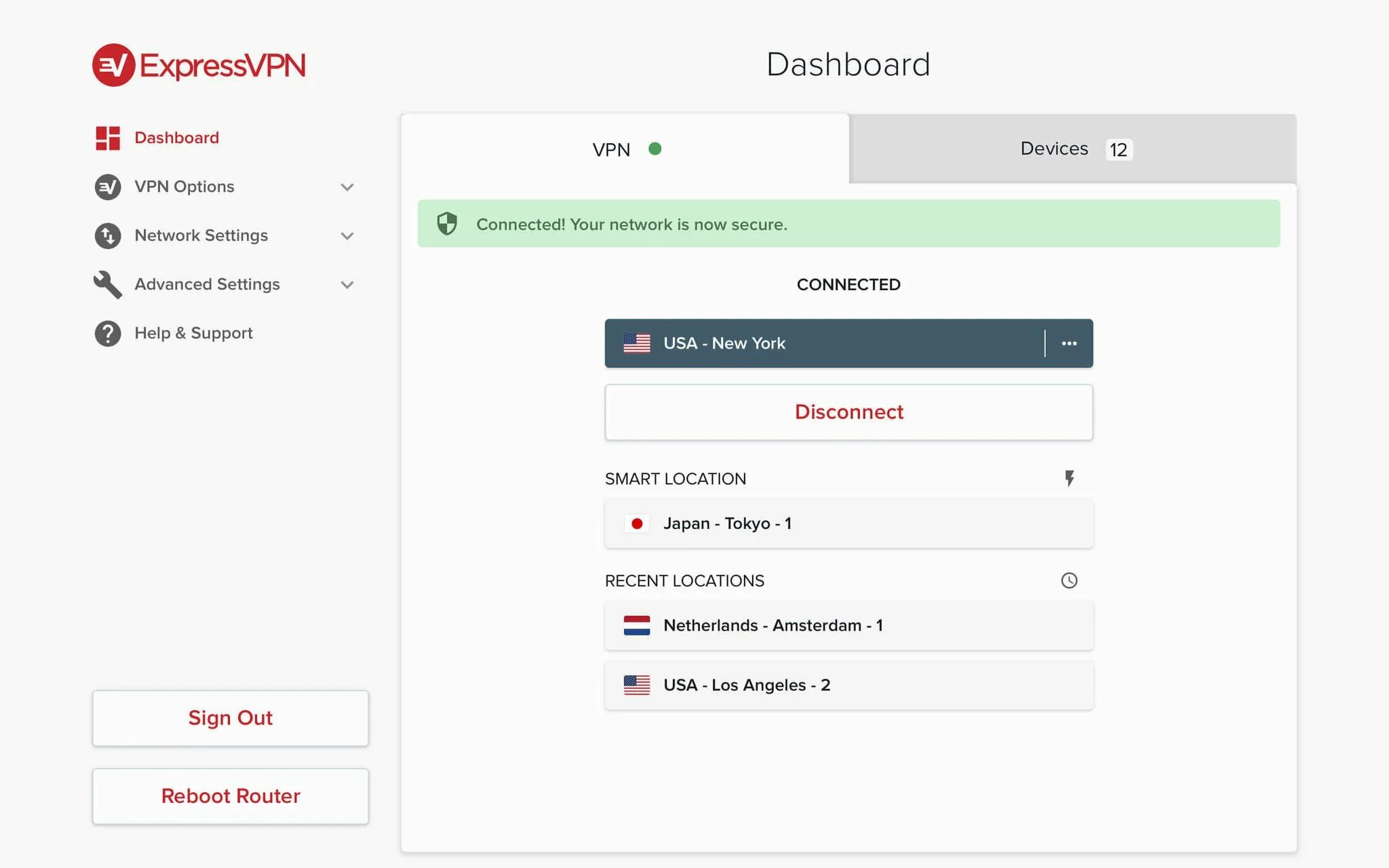Click the Disconnect button
The width and height of the screenshot is (1389, 868).
(849, 411)
